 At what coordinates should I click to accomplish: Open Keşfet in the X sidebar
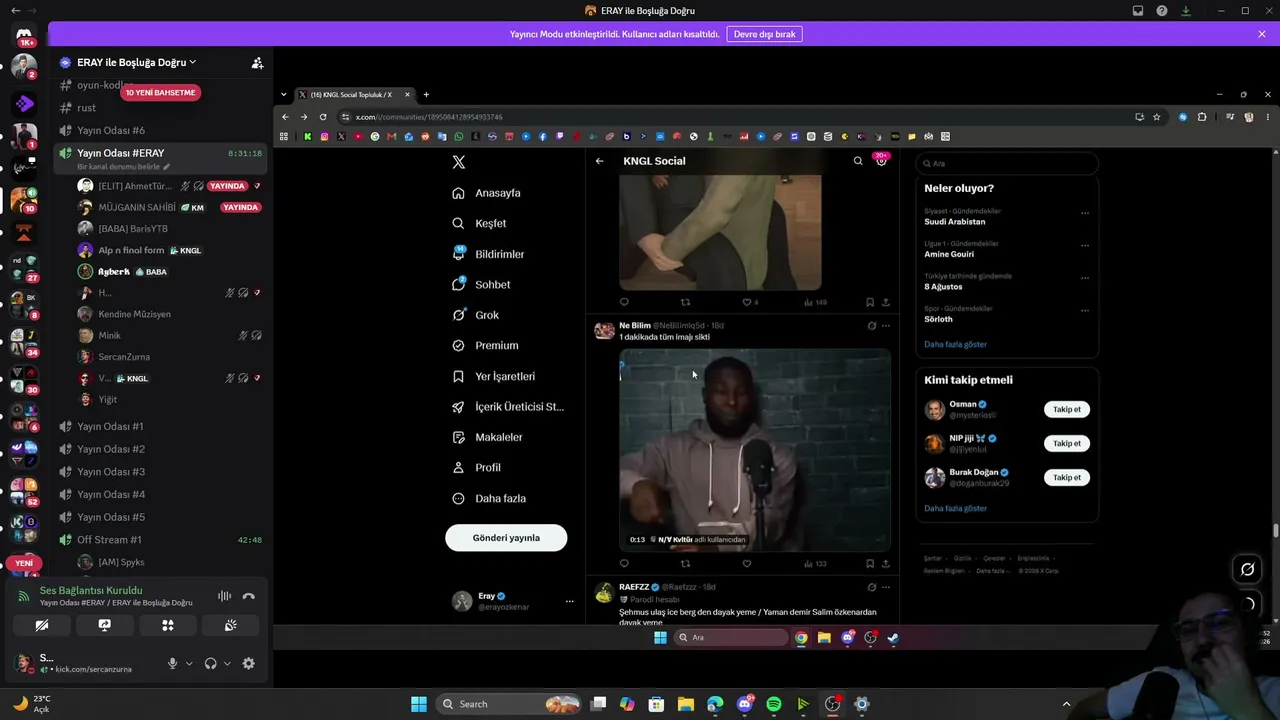[479, 223]
